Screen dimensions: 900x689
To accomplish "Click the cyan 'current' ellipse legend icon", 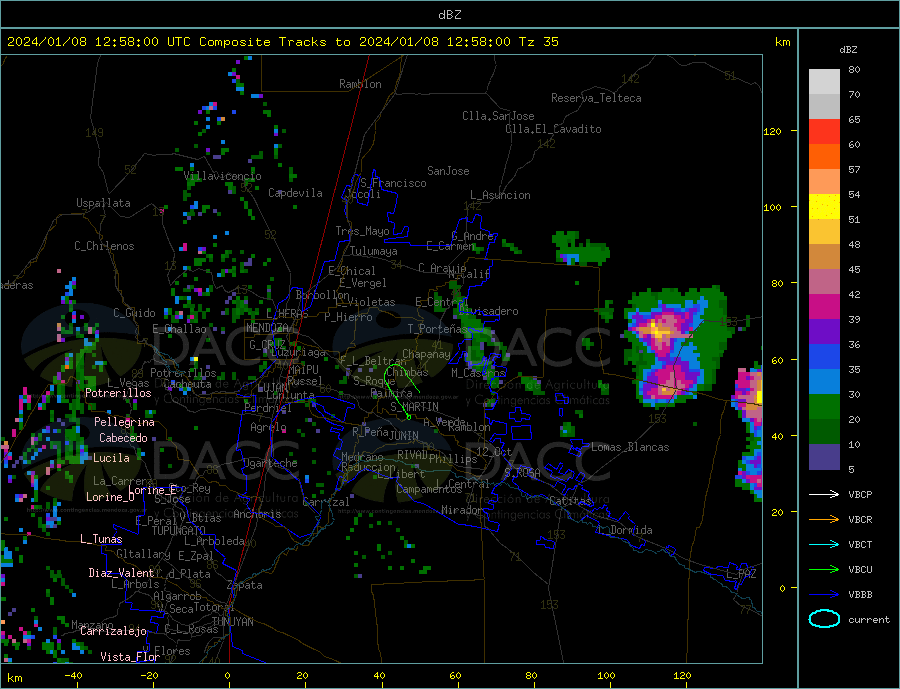I will [x=824, y=619].
